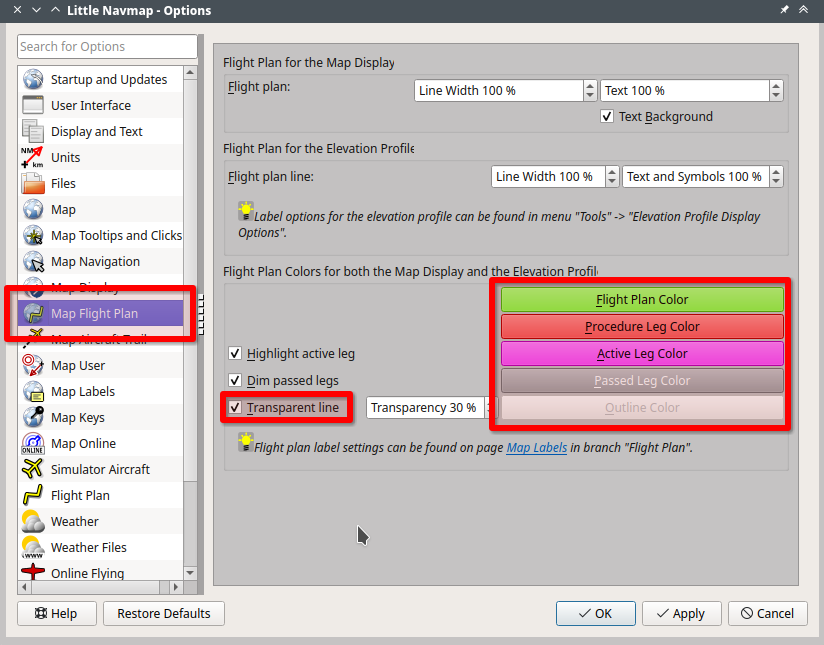The height and width of the screenshot is (645, 824).
Task: Open Map Online options page
Action: point(100,444)
